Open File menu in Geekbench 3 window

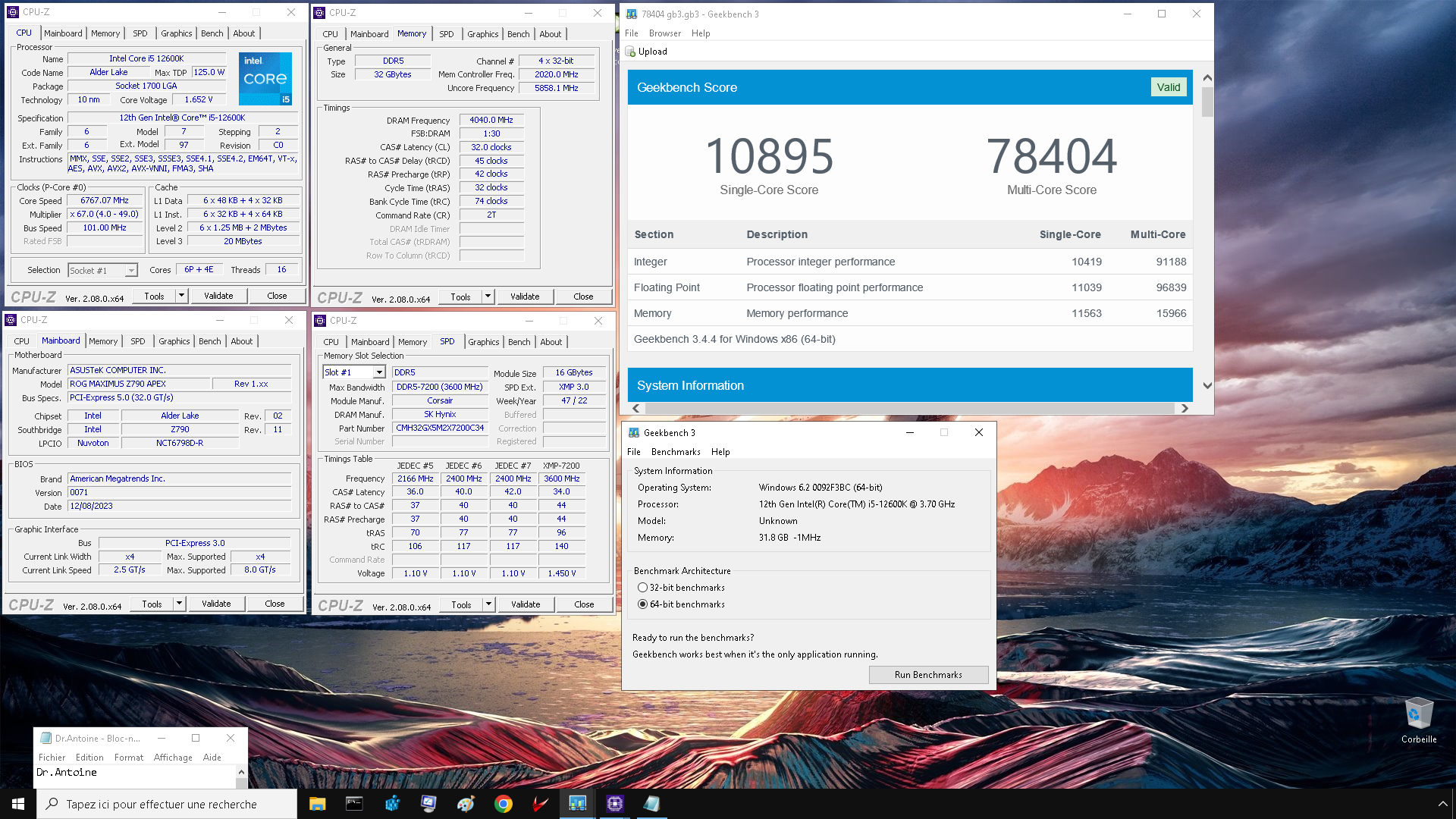(x=634, y=452)
